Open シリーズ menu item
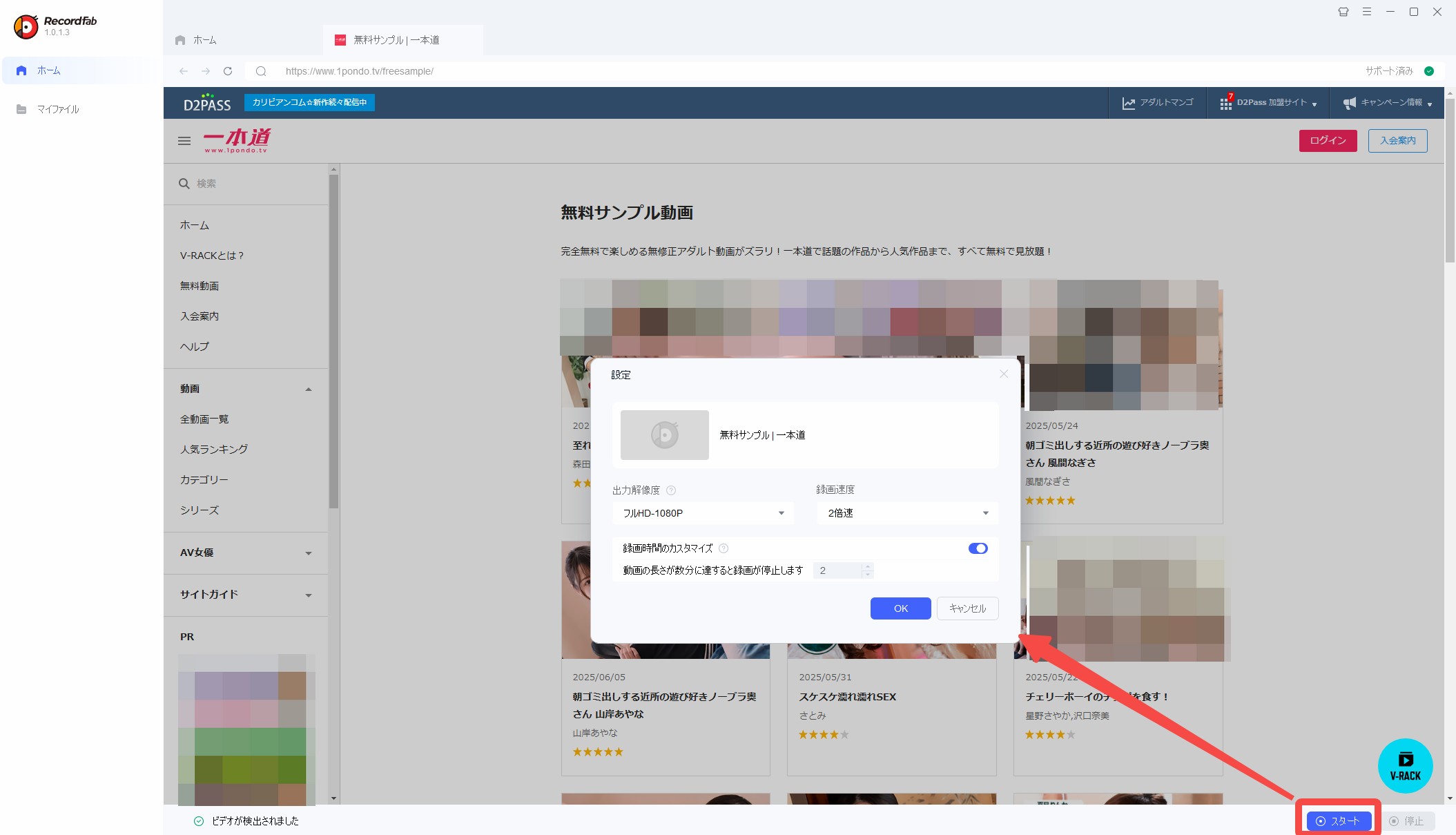The image size is (1456, 835). point(200,510)
